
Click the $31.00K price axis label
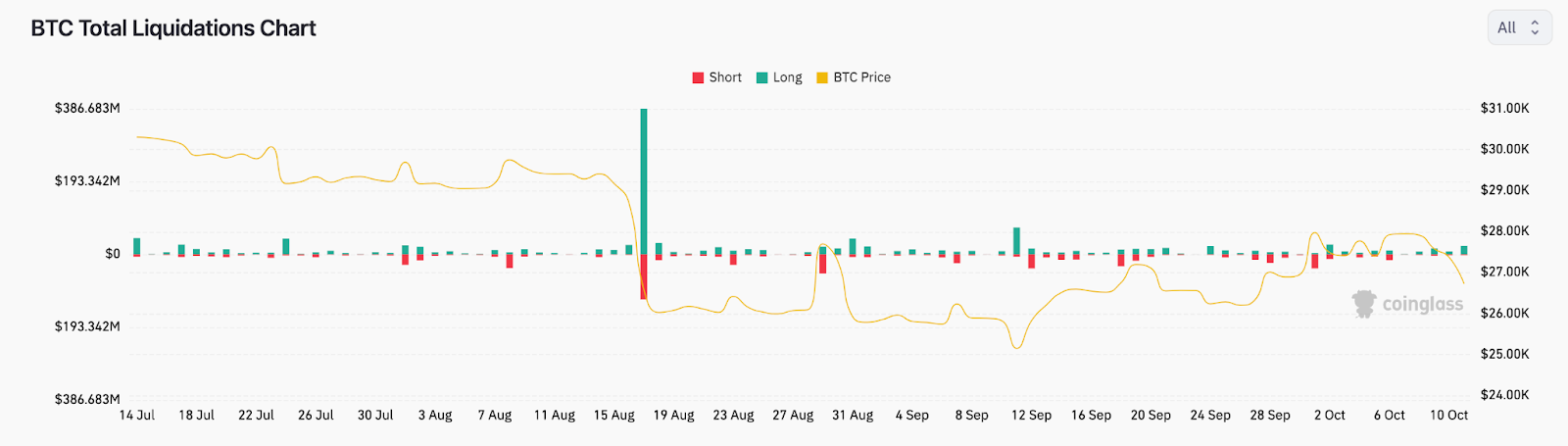click(1504, 108)
